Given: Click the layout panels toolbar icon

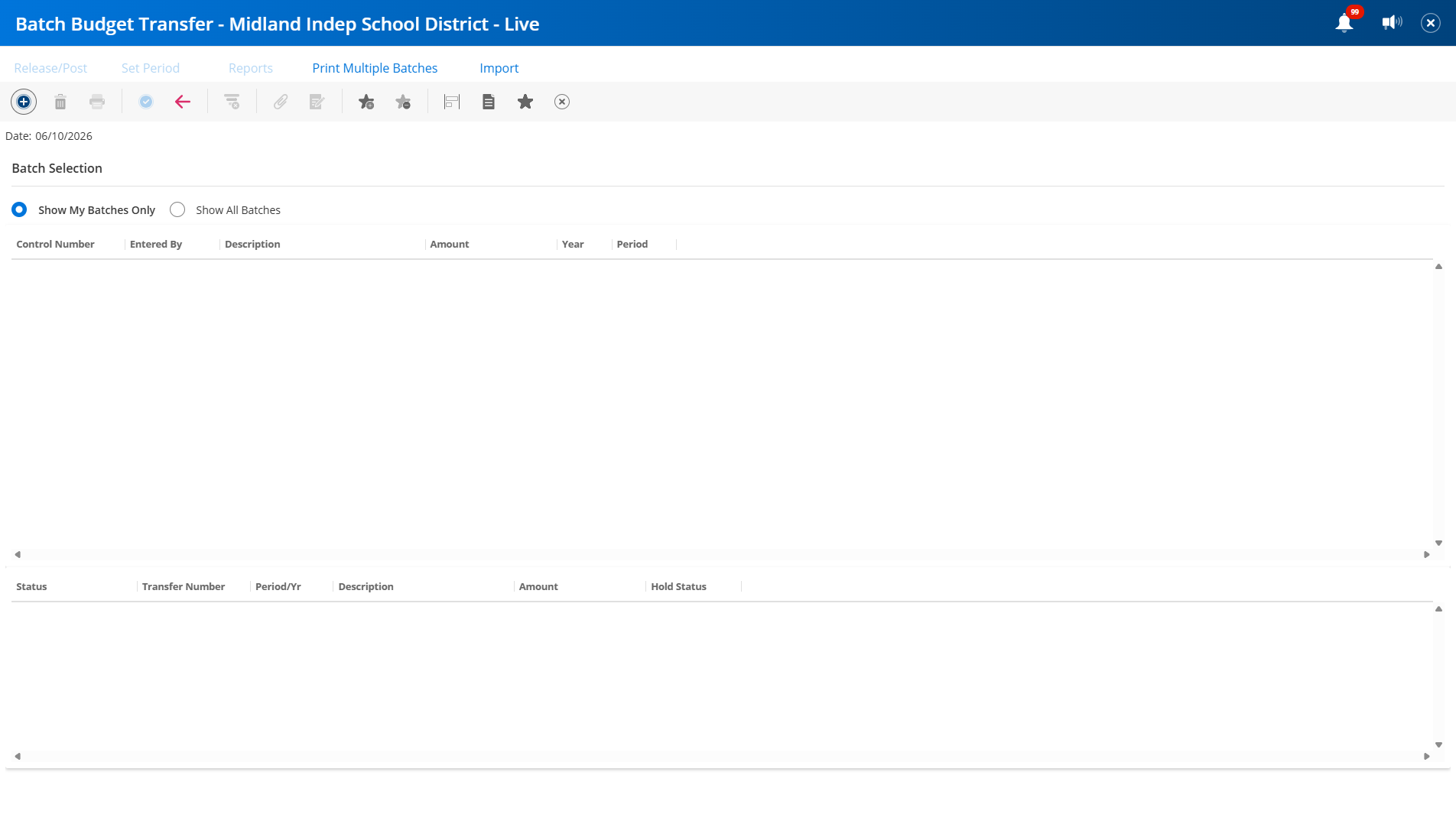Looking at the screenshot, I should (x=452, y=102).
